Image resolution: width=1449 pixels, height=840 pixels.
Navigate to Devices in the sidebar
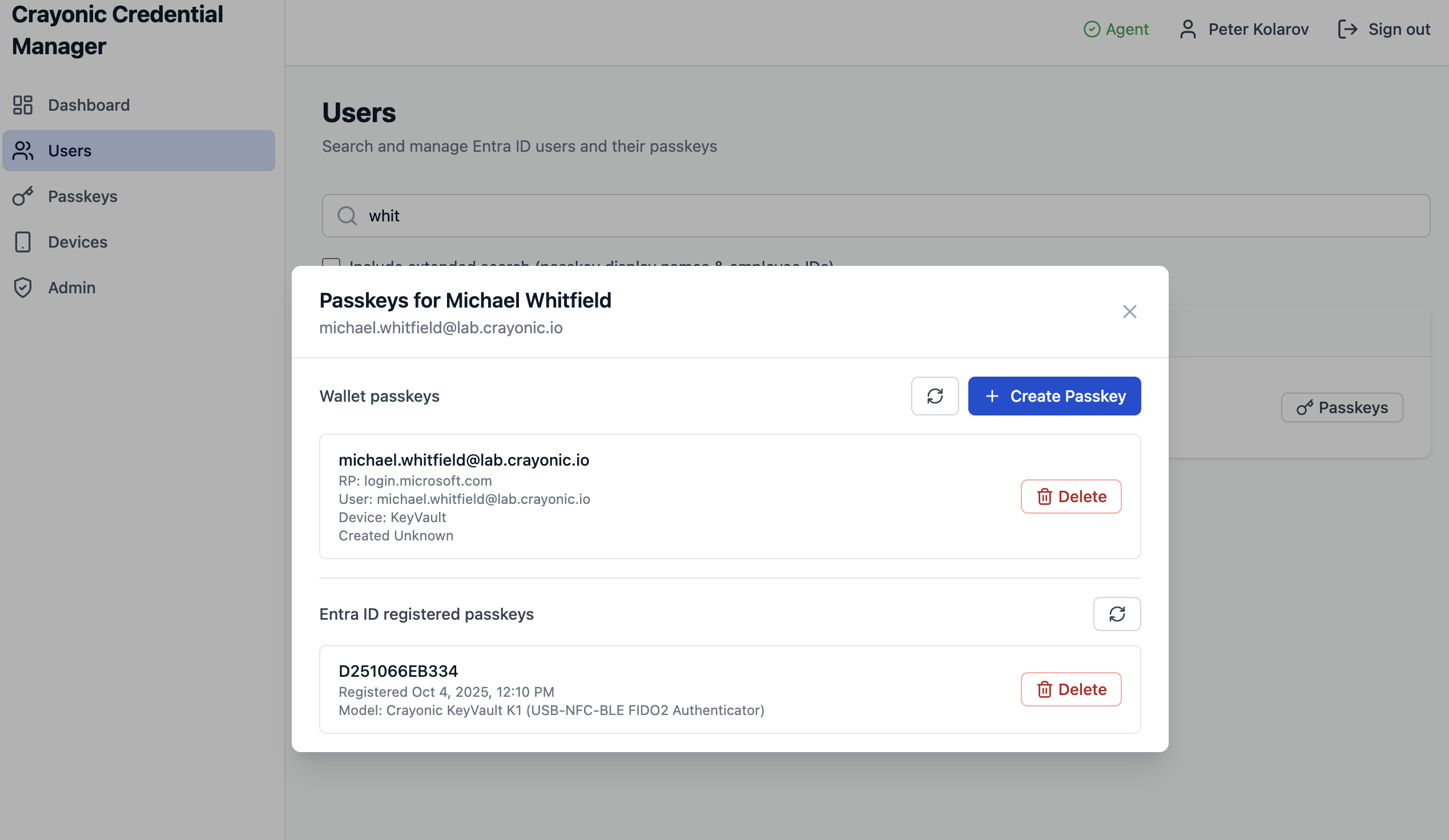tap(78, 242)
